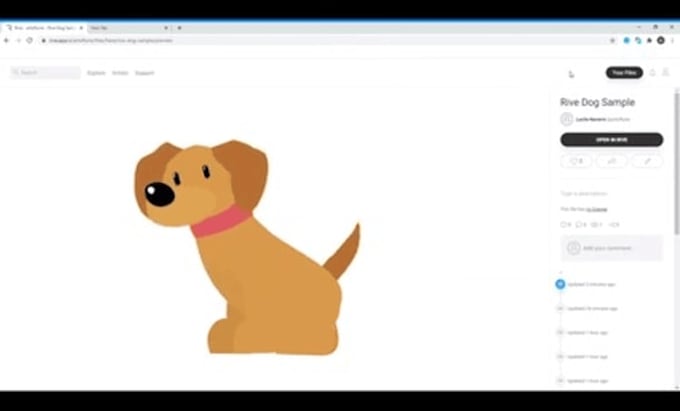Open the Explore navigation link
The image size is (680, 411).
(x=96, y=73)
